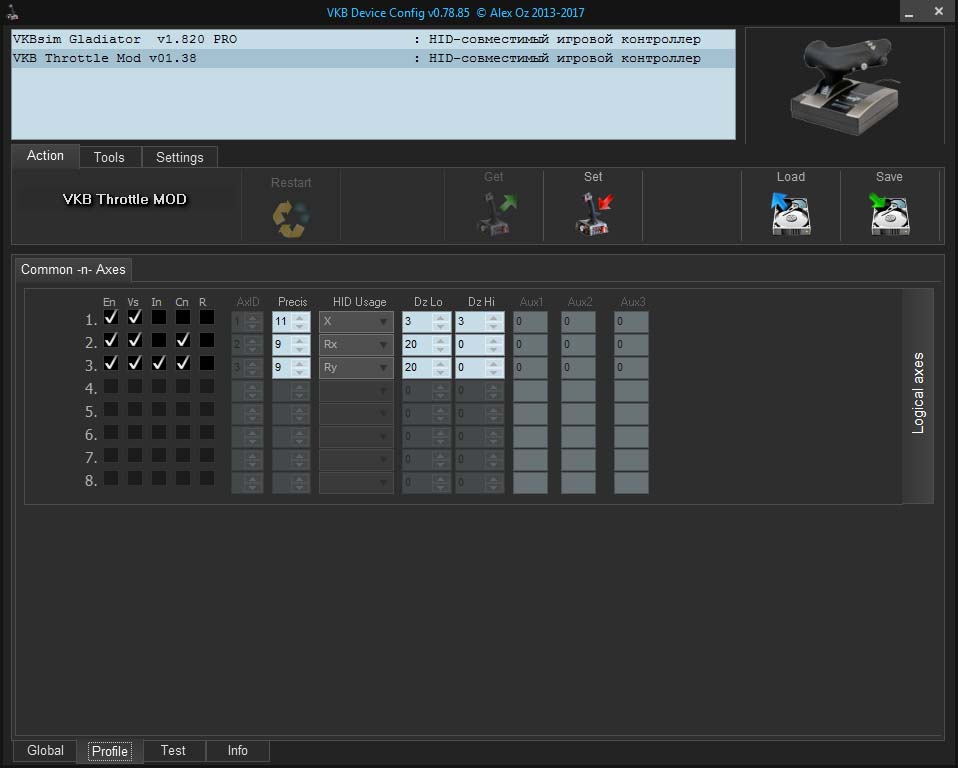
Task: Click the Save hard-drive icon
Action: tap(889, 214)
